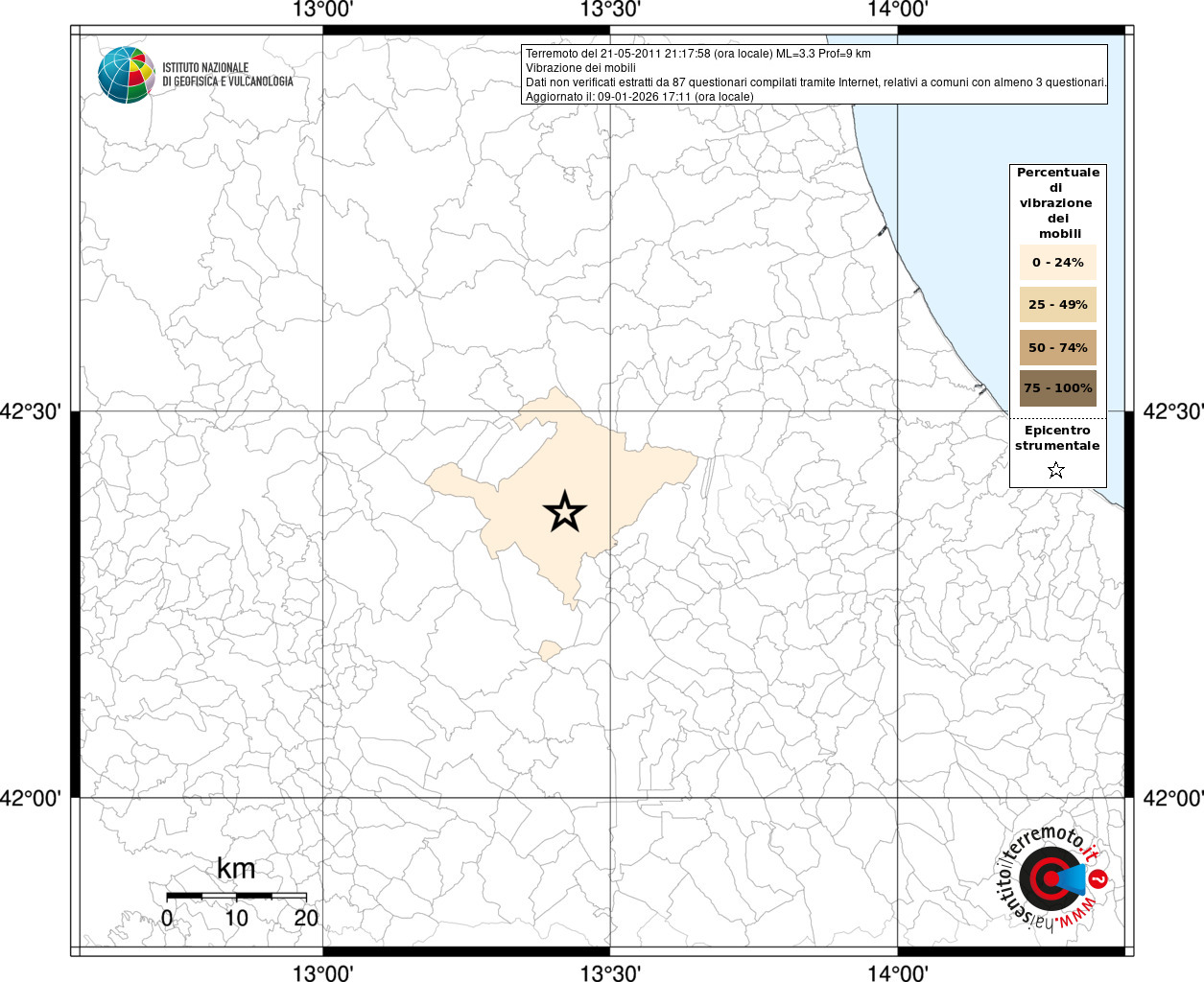Click the top 13°30' longitude label
The image size is (1204, 982).
point(610,11)
